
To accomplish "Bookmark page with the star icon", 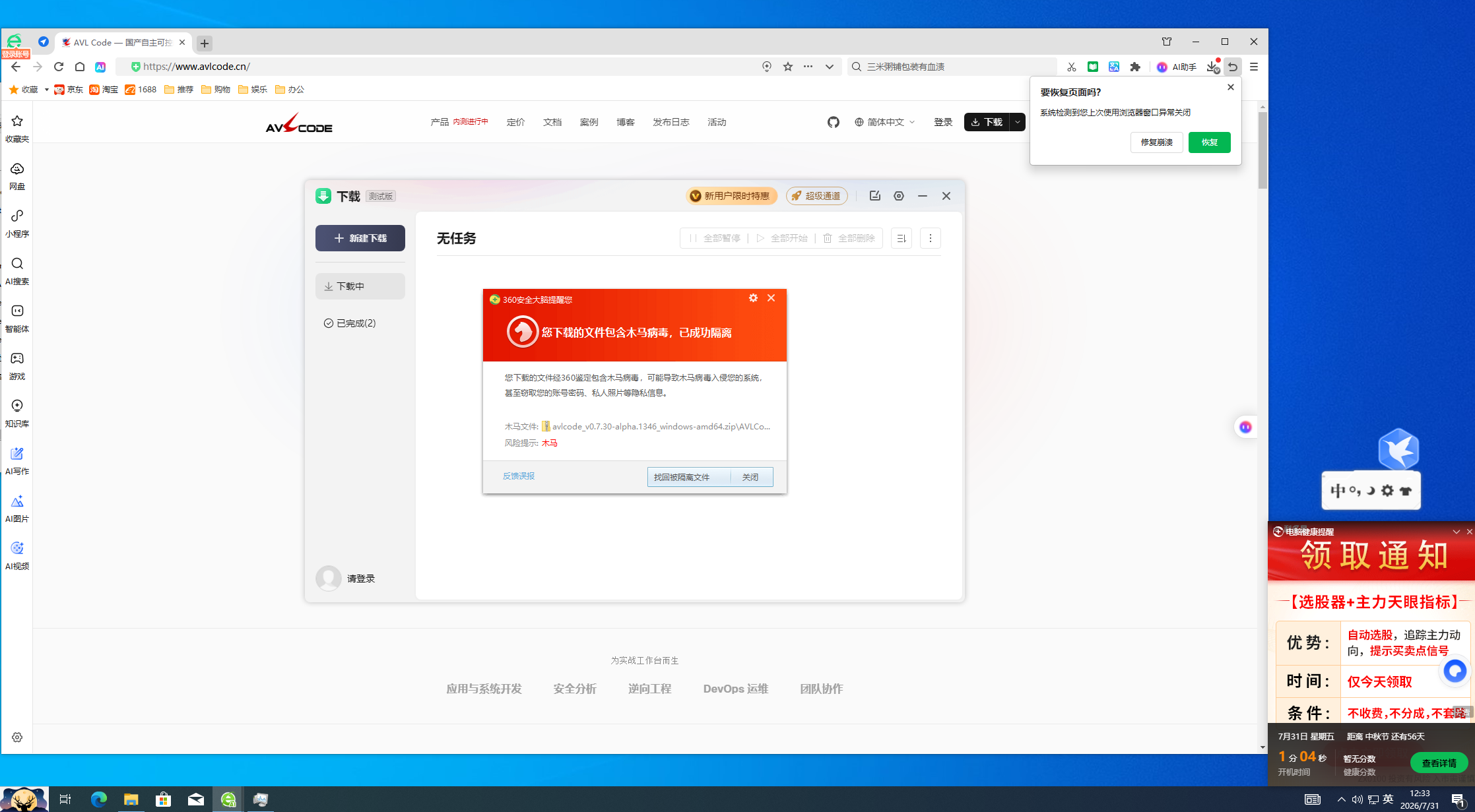I will pyautogui.click(x=788, y=67).
